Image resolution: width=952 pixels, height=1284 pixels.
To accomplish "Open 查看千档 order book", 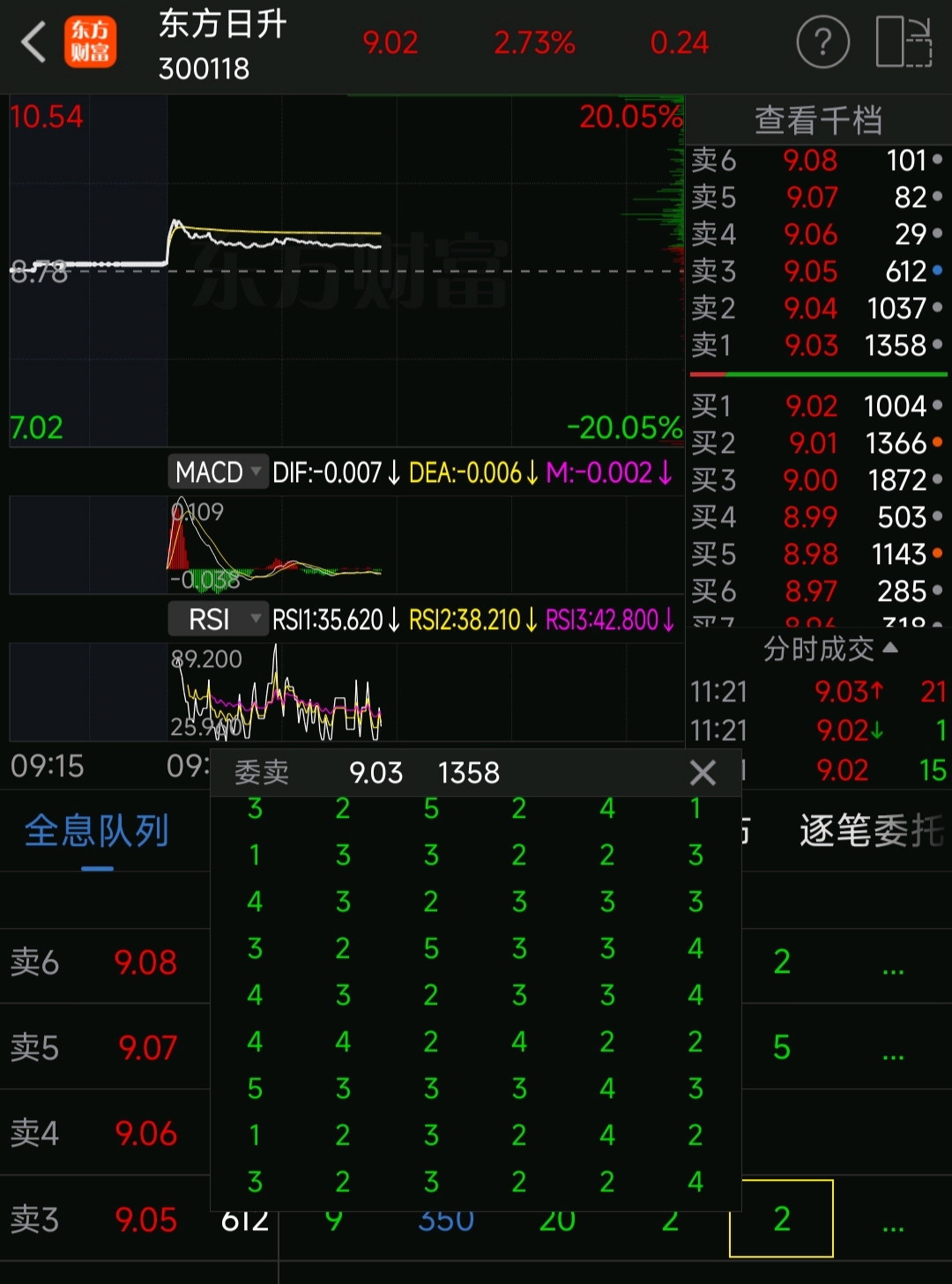I will pos(818,121).
